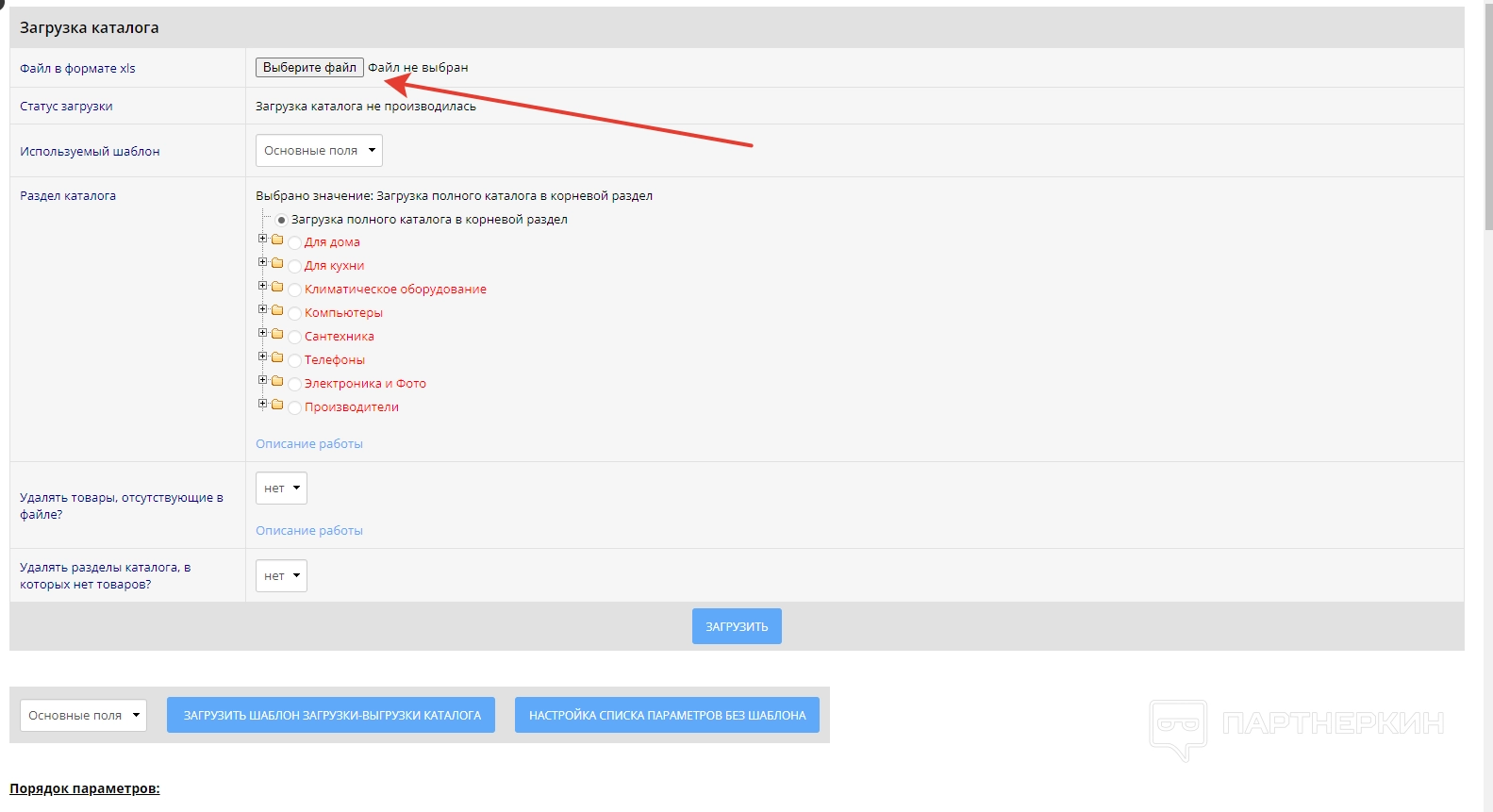Click ЗАГРУЗИТЬ ШАБЛОН ЗАГРУЗКИ-ВЫГРУЗКИ КАТАЛОГА button
This screenshot has width=1493, height=812.
tap(331, 715)
